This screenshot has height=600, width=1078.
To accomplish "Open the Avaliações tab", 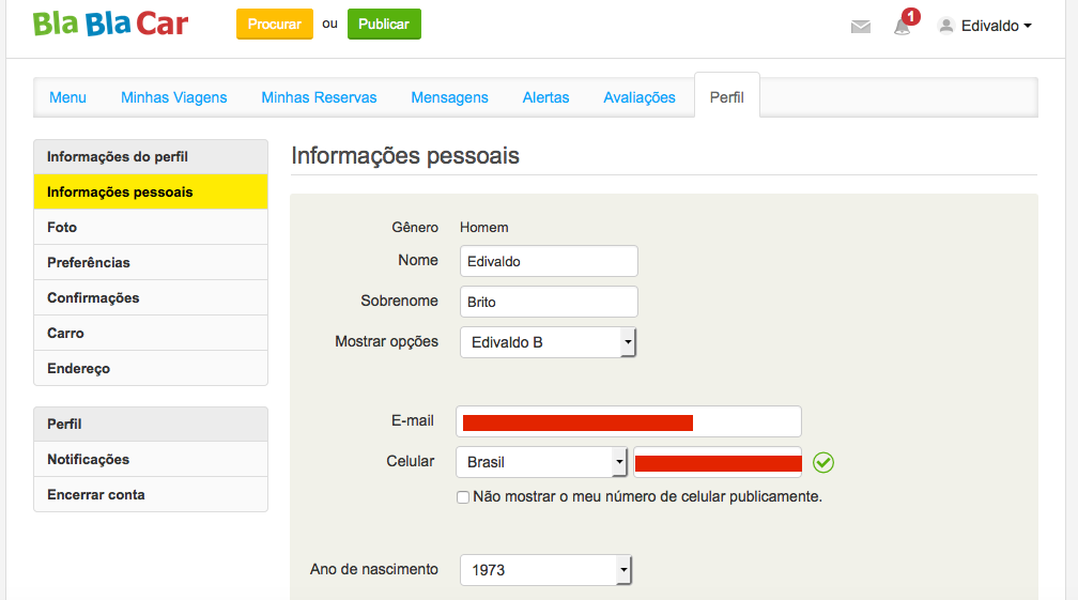I will pos(639,98).
